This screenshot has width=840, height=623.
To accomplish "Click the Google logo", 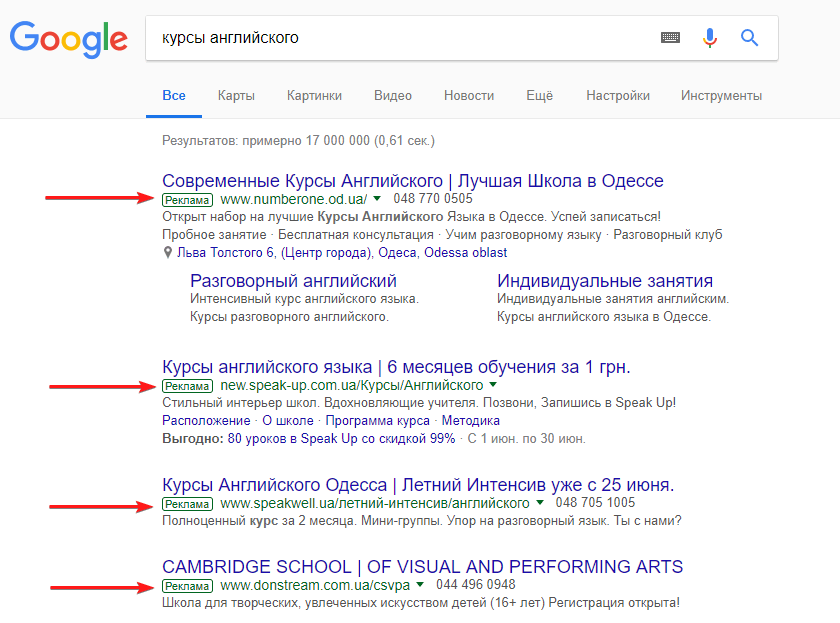I will [69, 40].
